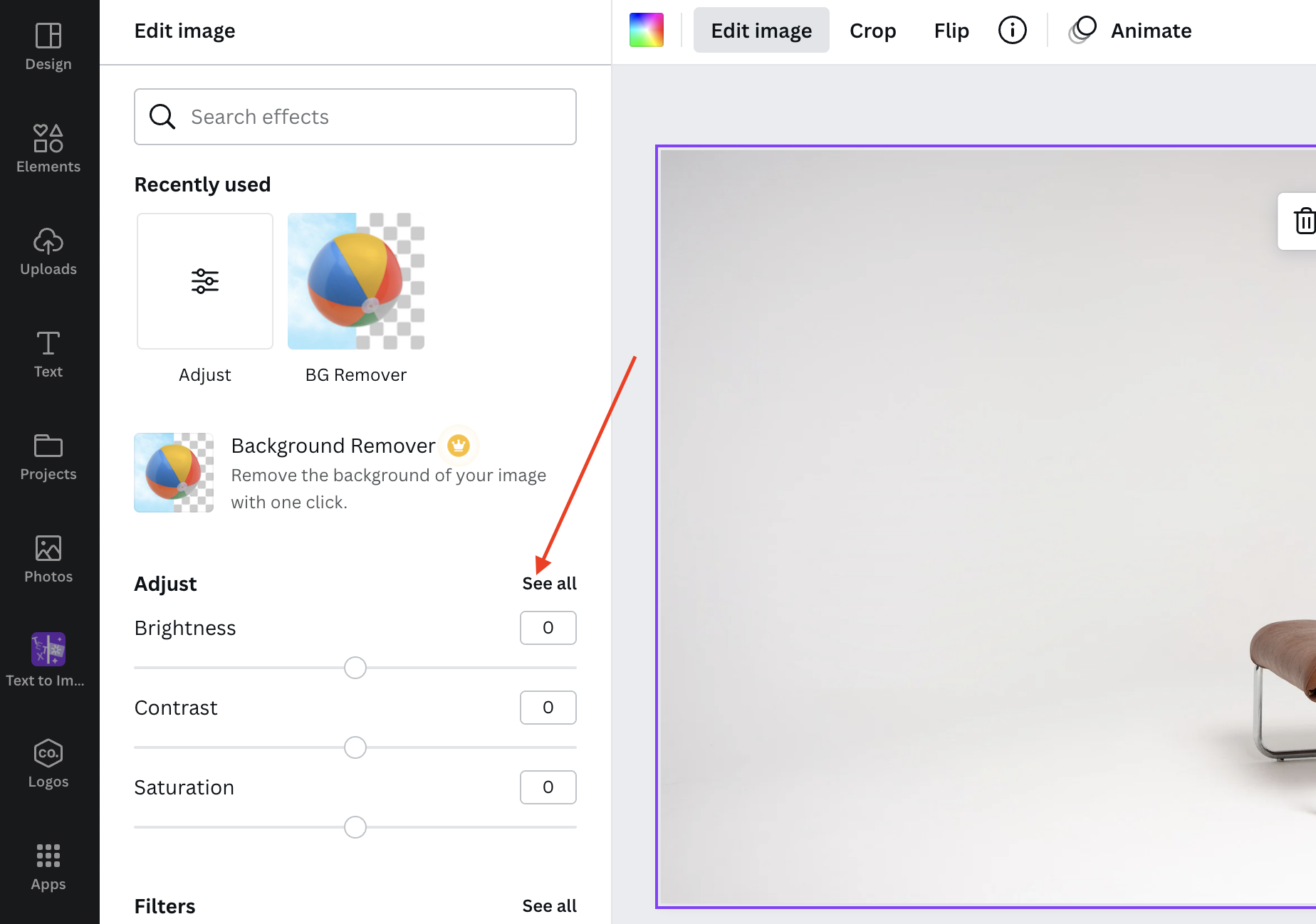Focus the Search effects field
Image resolution: width=1316 pixels, height=924 pixels.
(x=355, y=117)
